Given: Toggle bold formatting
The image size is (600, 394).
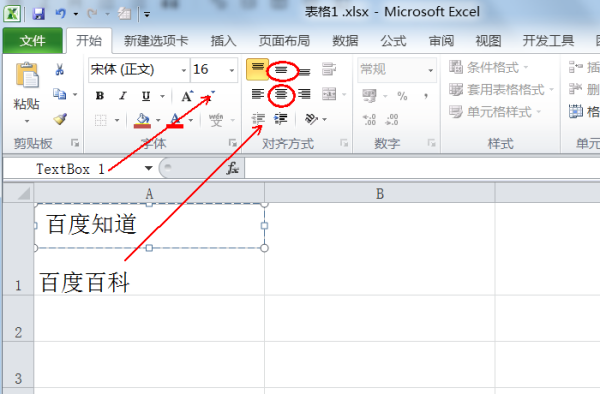Looking at the screenshot, I should pyautogui.click(x=100, y=96).
